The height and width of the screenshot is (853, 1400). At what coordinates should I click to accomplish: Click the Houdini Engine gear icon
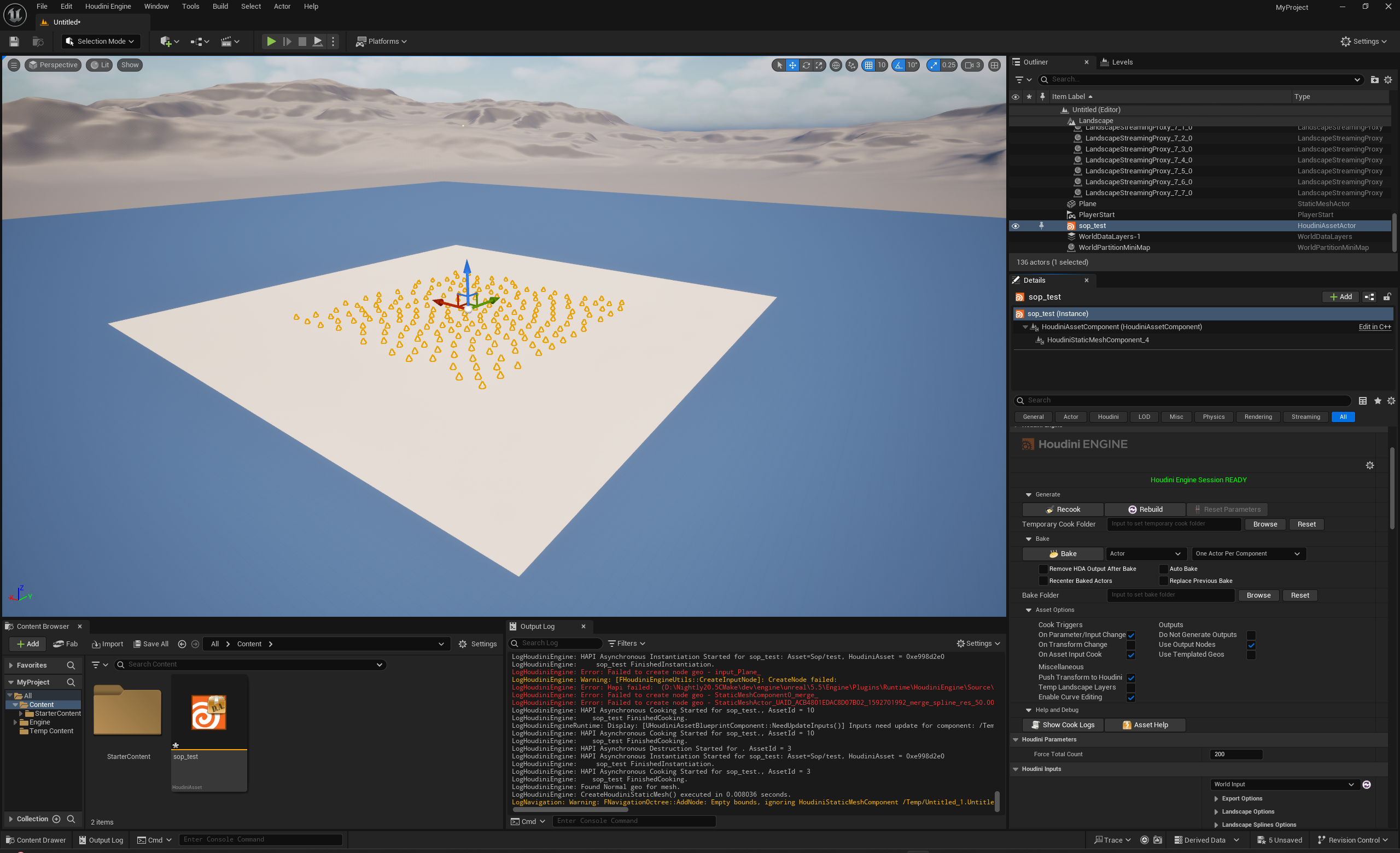(x=1370, y=466)
